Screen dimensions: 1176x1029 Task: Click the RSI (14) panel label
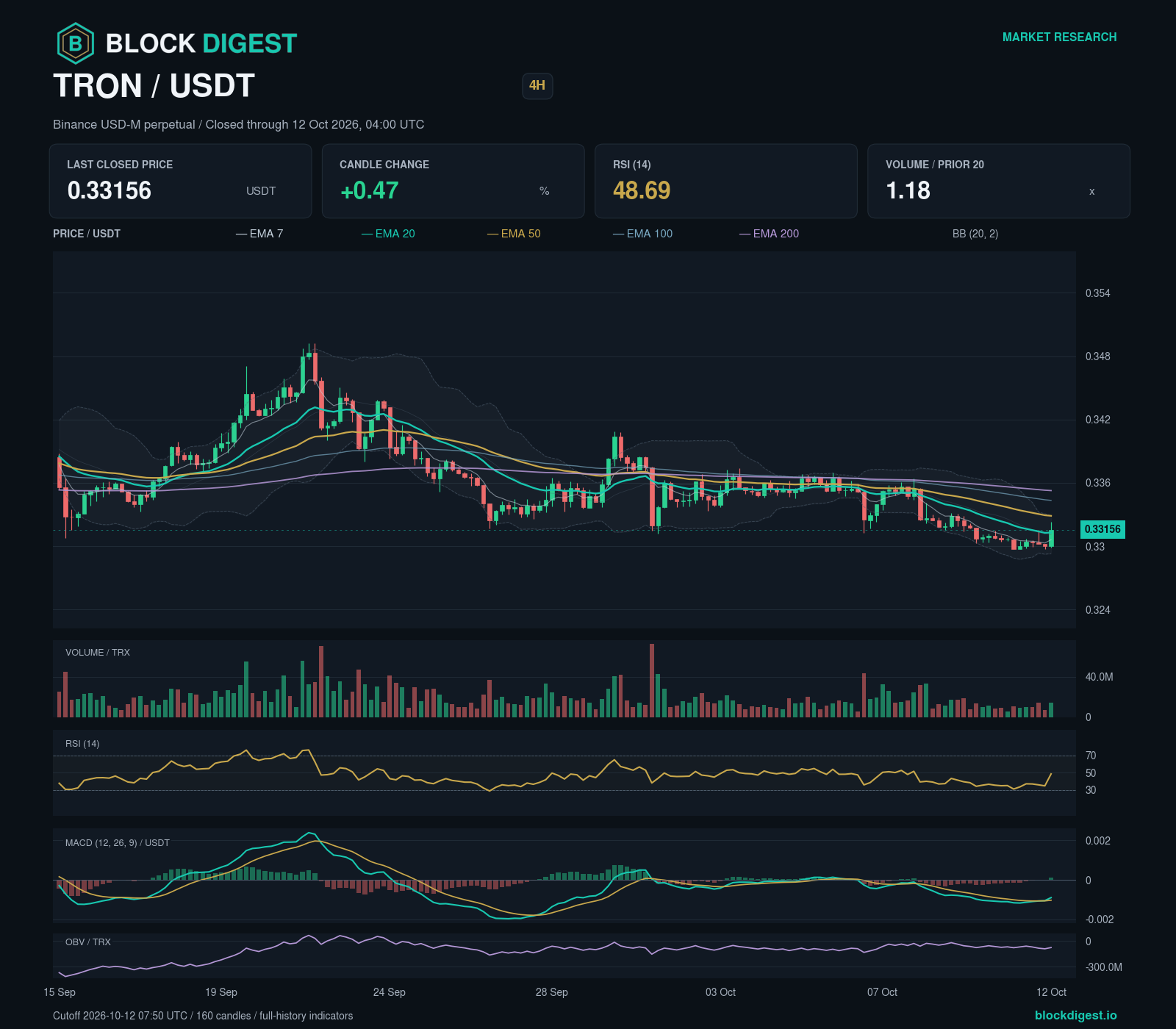(x=82, y=744)
